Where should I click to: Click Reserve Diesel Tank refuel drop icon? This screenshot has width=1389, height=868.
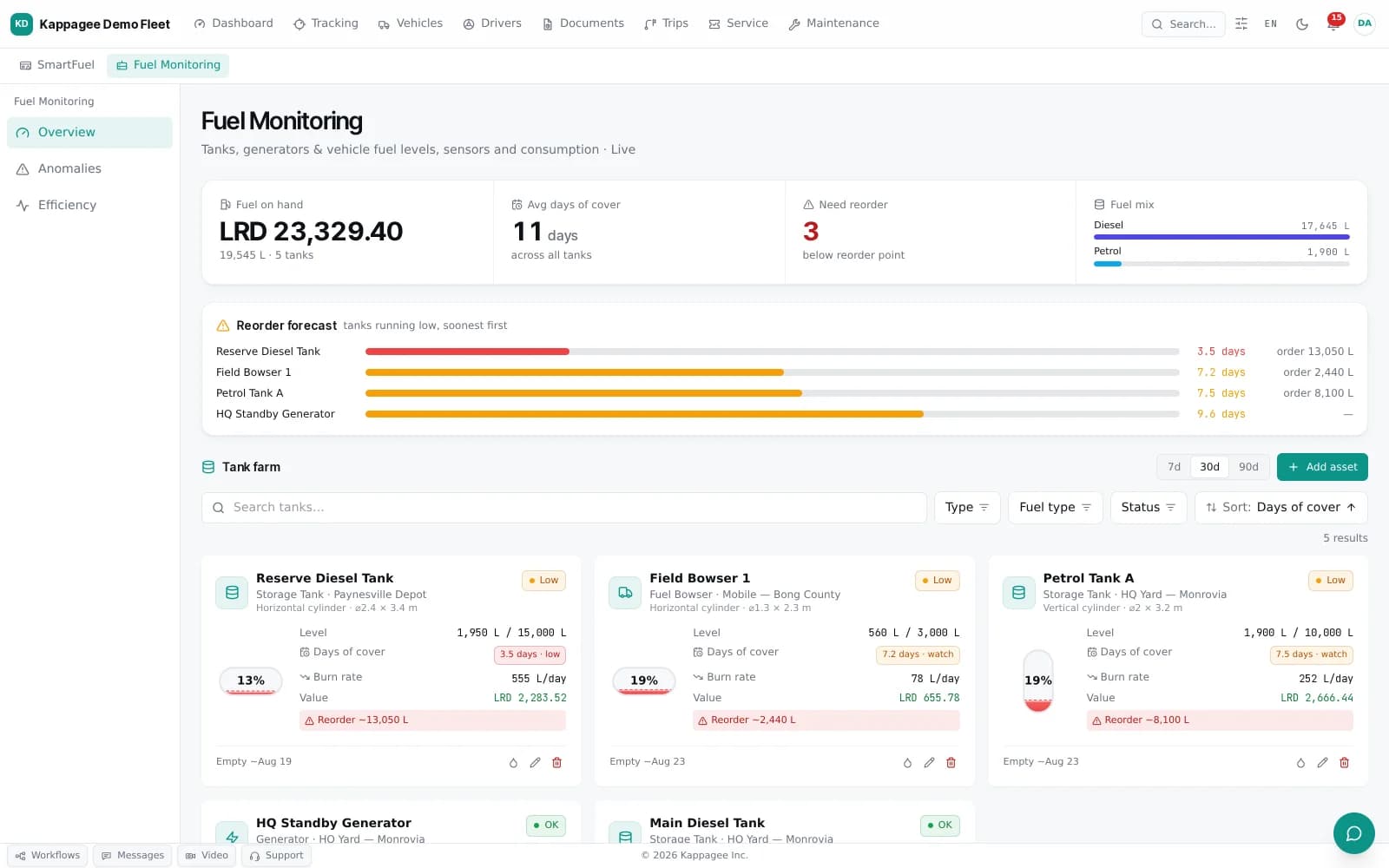click(x=513, y=763)
